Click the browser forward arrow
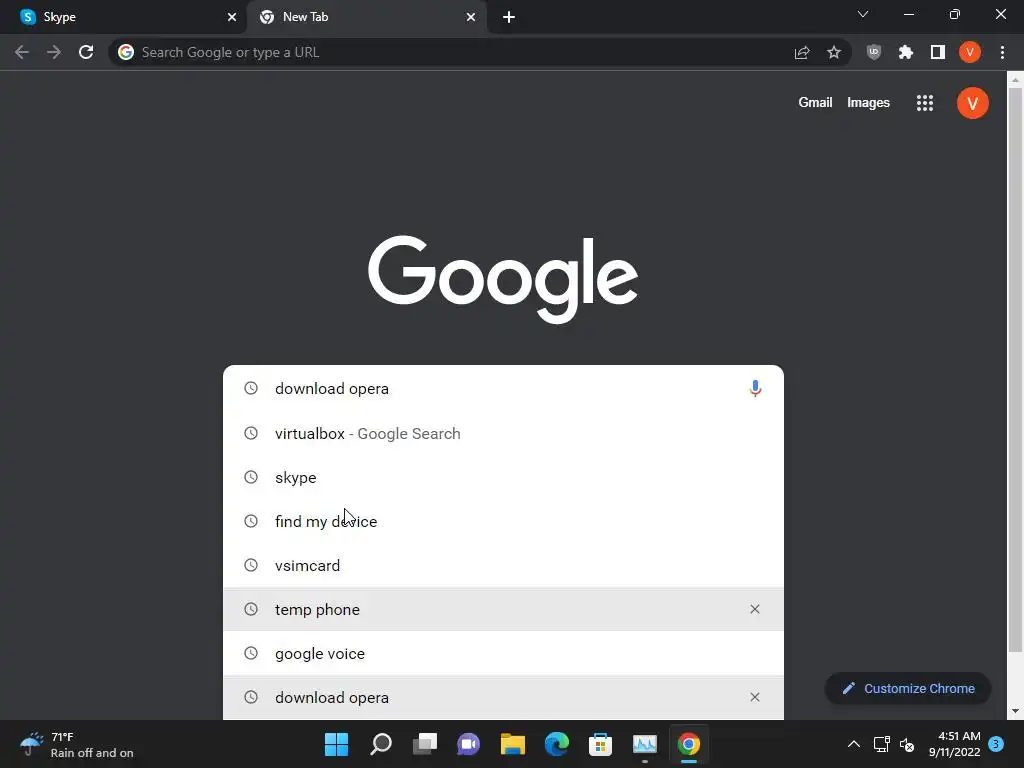Image resolution: width=1024 pixels, height=768 pixels. click(54, 52)
